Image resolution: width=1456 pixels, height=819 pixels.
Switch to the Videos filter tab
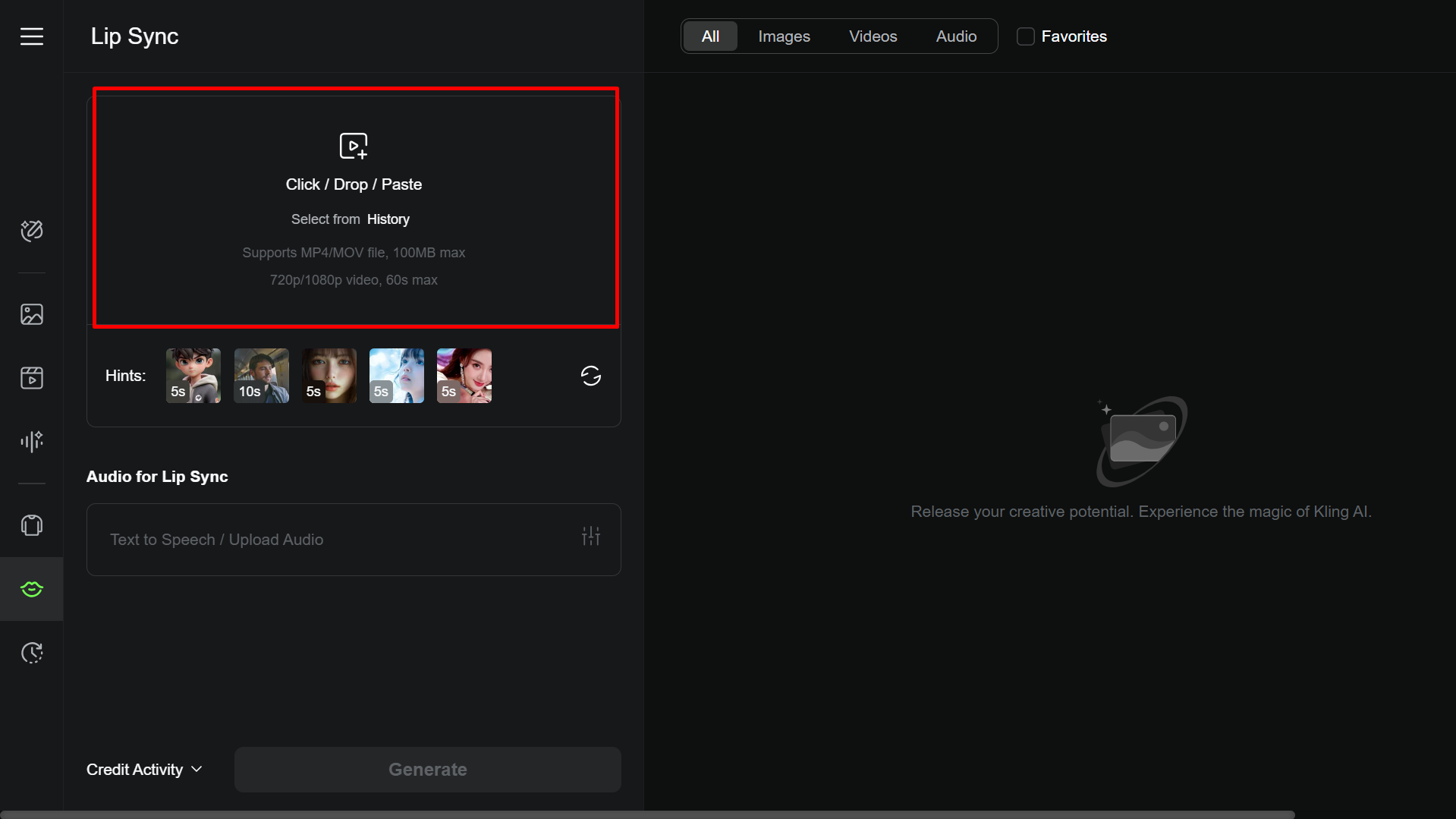(x=873, y=36)
